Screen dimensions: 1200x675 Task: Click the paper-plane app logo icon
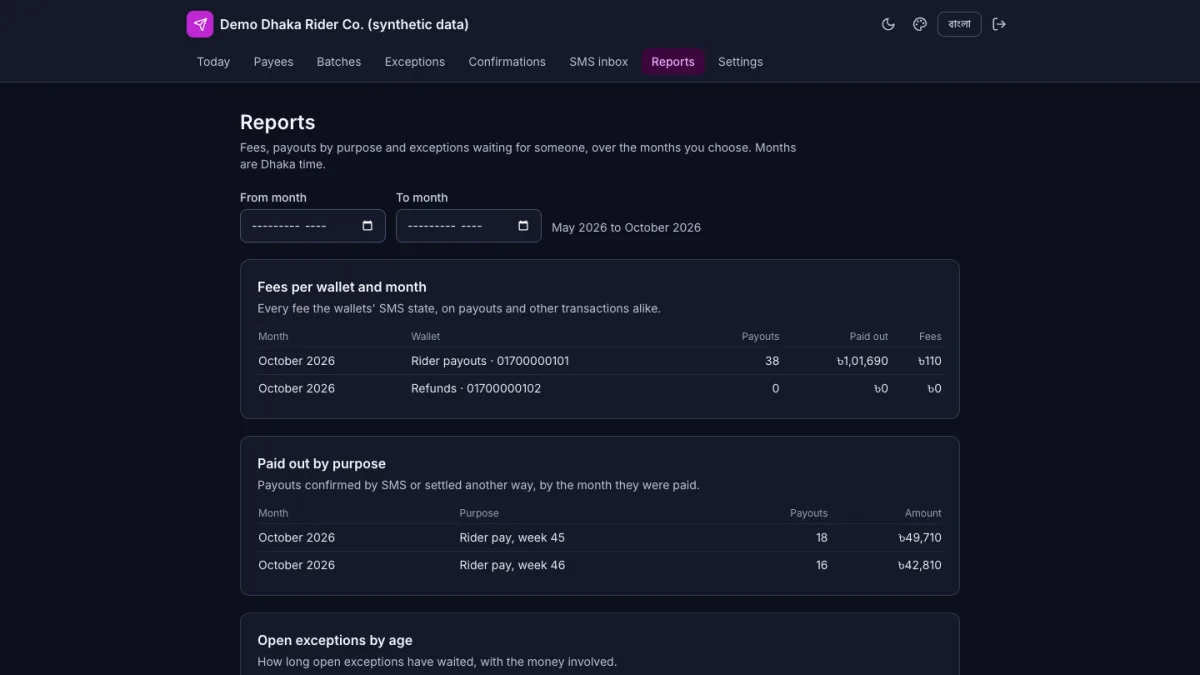[200, 24]
